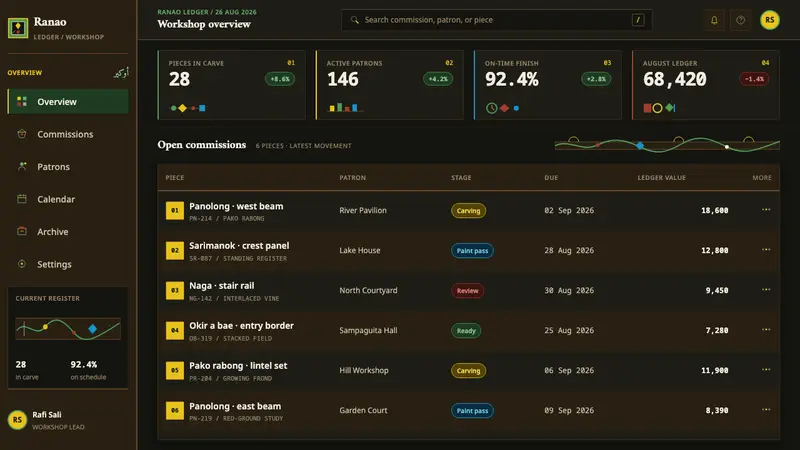Open the Pieces in Carve card
Screen dimensions: 800x450
point(232,85)
